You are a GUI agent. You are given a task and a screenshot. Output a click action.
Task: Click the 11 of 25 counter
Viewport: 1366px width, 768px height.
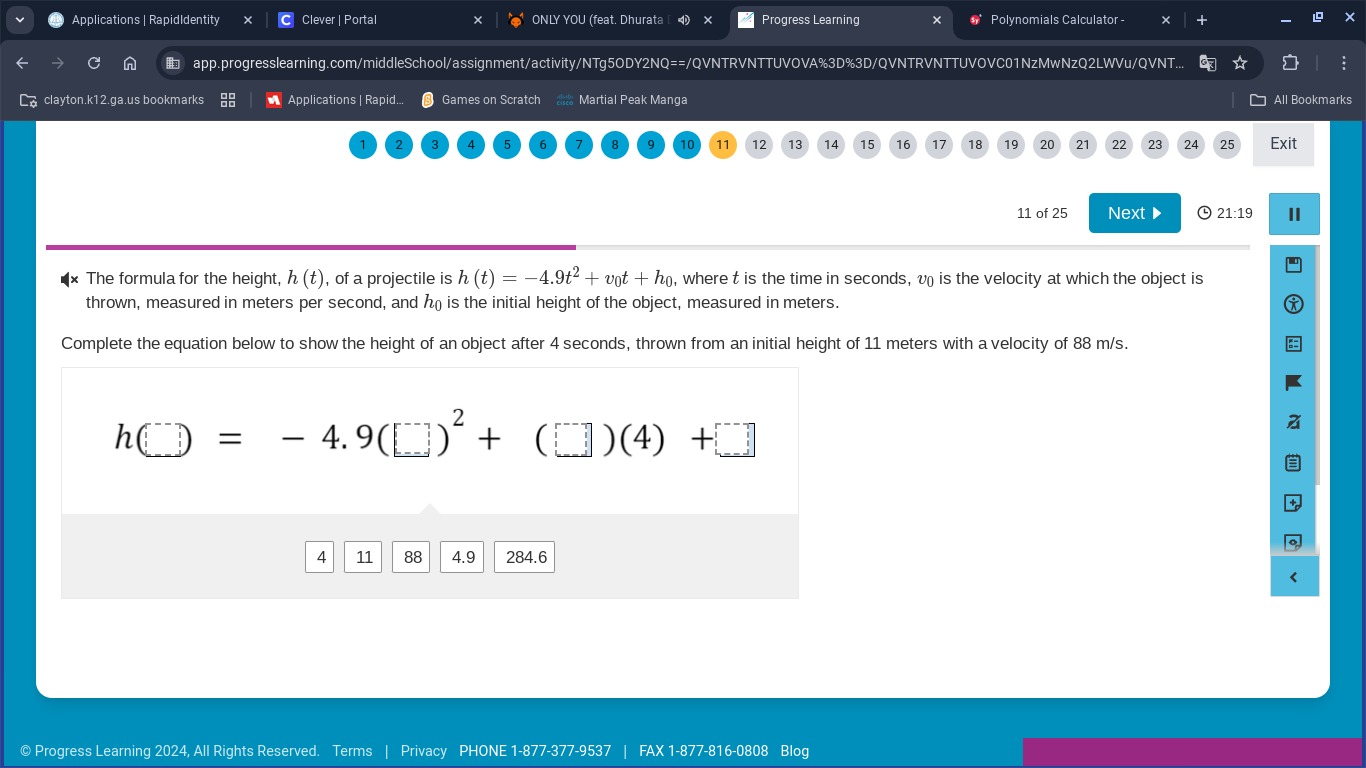point(1042,213)
